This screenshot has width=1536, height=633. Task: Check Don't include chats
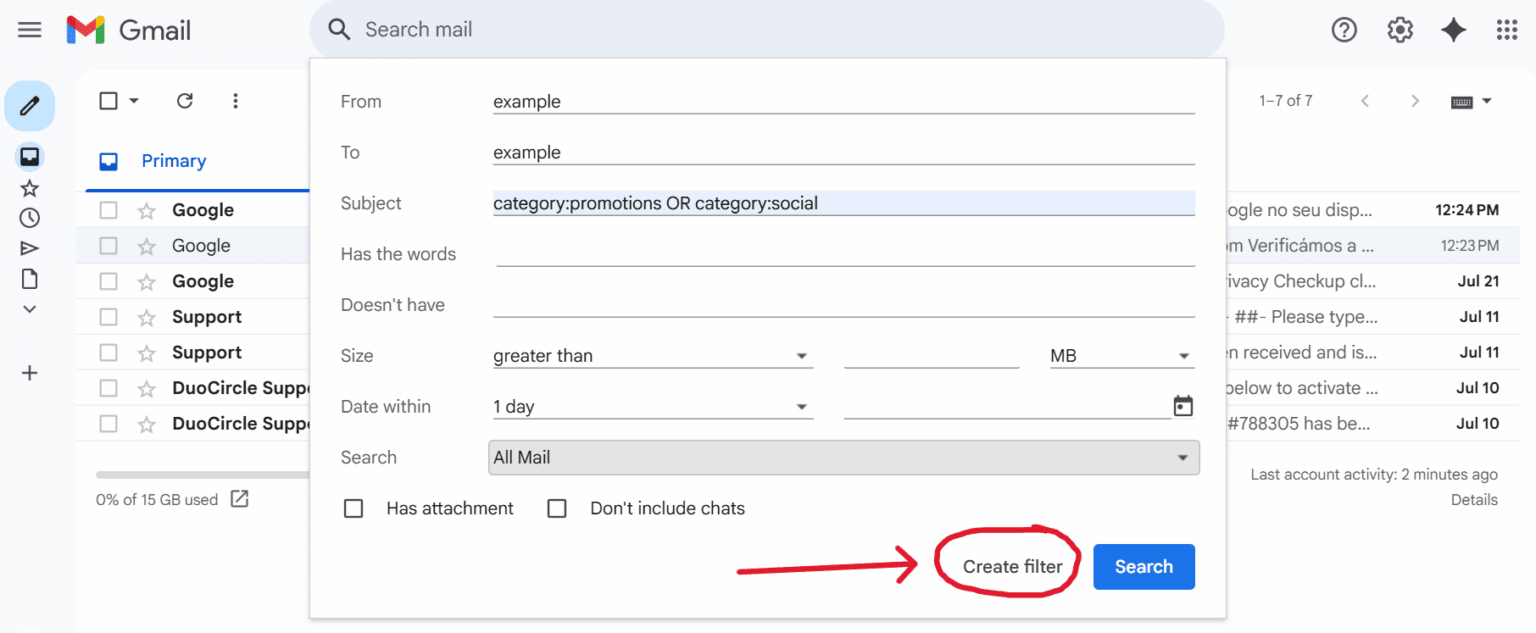(x=557, y=508)
